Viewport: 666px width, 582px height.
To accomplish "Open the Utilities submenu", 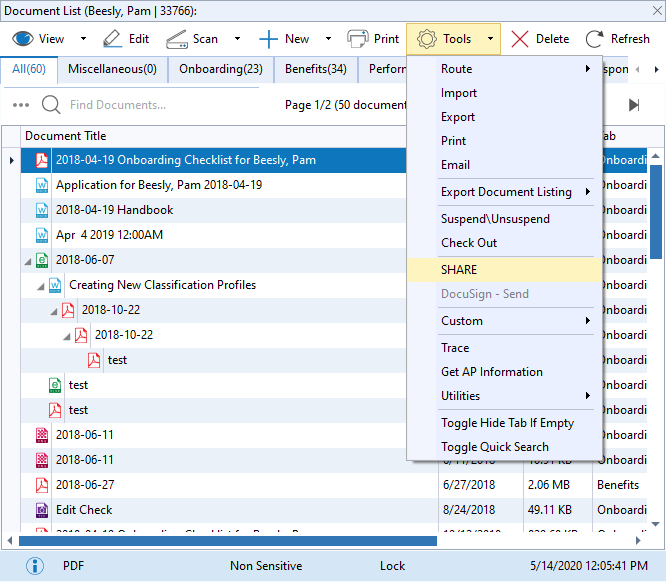I will (505, 396).
